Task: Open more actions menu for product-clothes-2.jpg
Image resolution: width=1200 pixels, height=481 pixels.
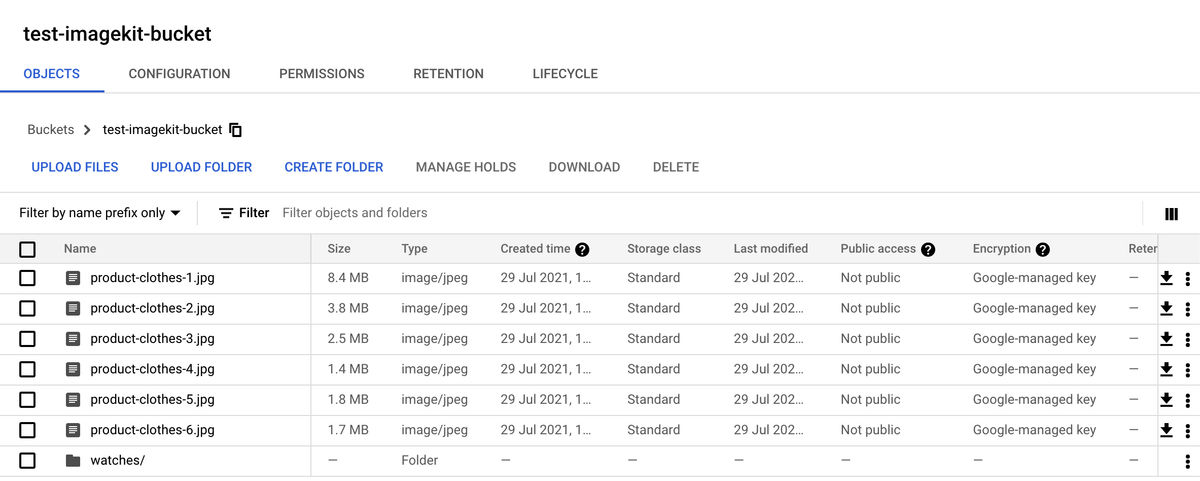Action: 1187,309
